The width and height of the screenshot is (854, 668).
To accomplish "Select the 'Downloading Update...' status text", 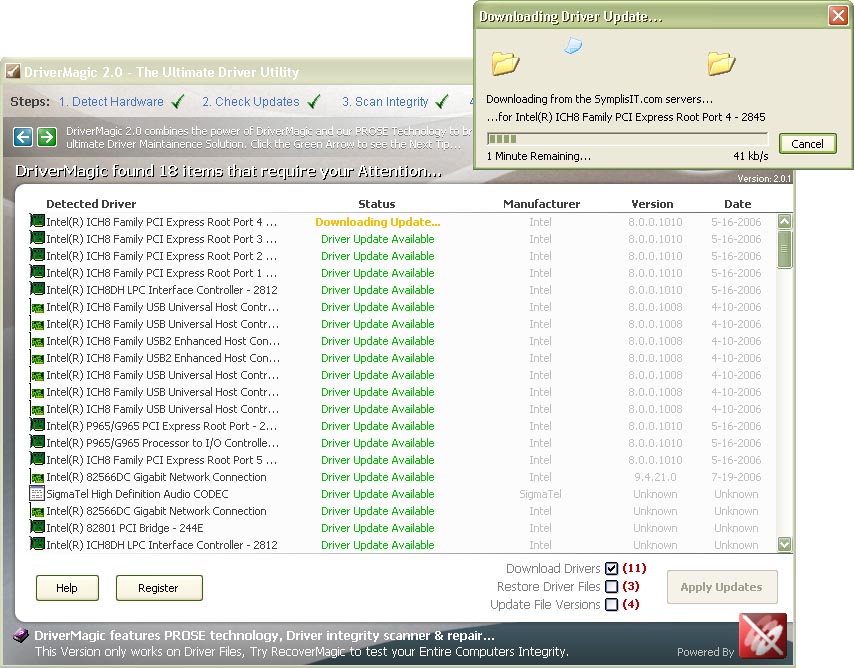I will (377, 222).
